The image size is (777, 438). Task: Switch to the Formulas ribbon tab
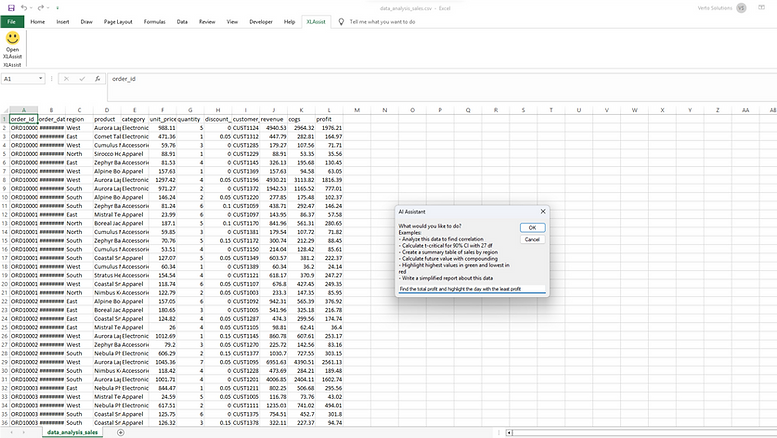pyautogui.click(x=155, y=22)
